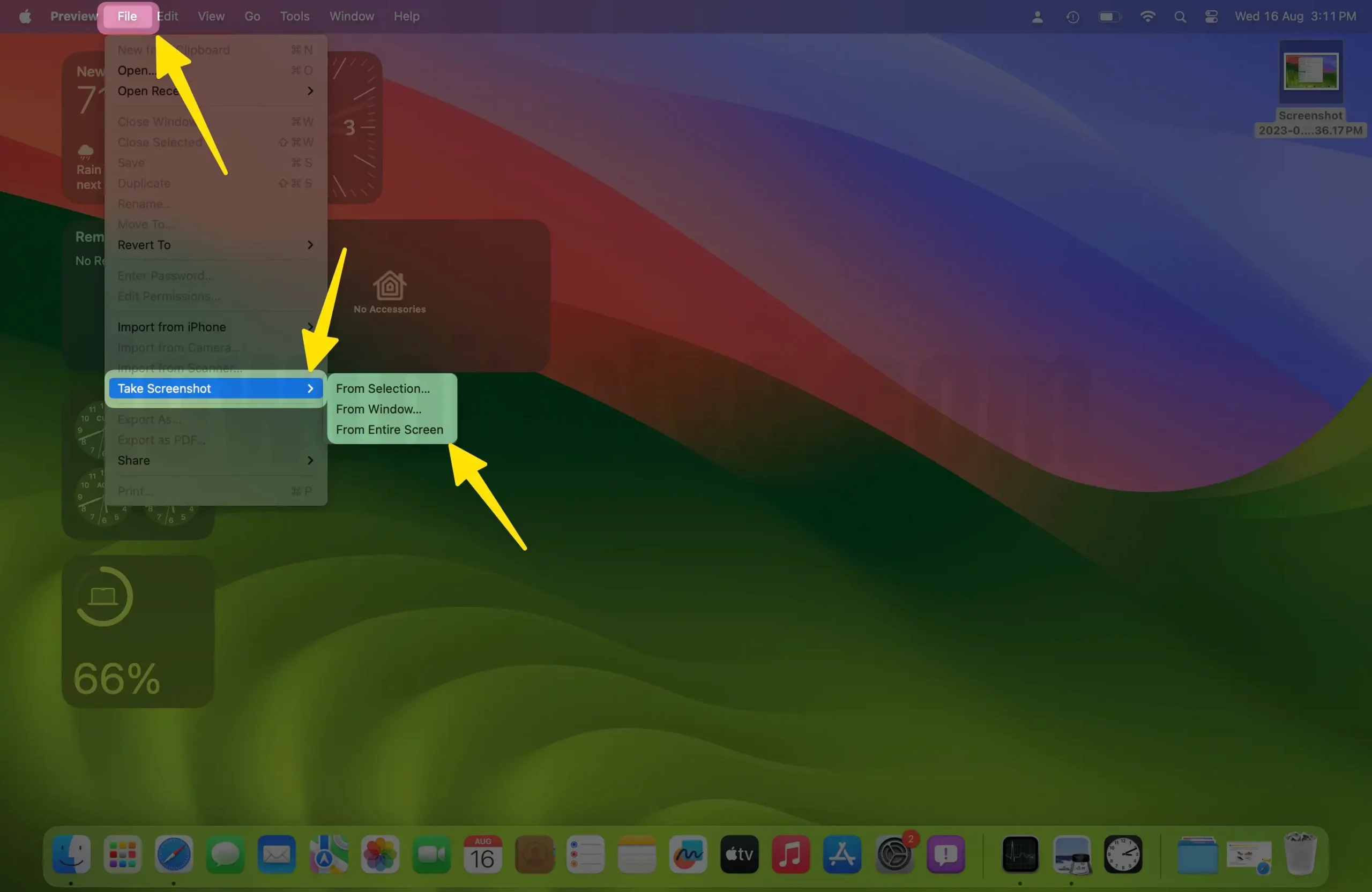Choose From Selection… screenshot option

(x=392, y=388)
